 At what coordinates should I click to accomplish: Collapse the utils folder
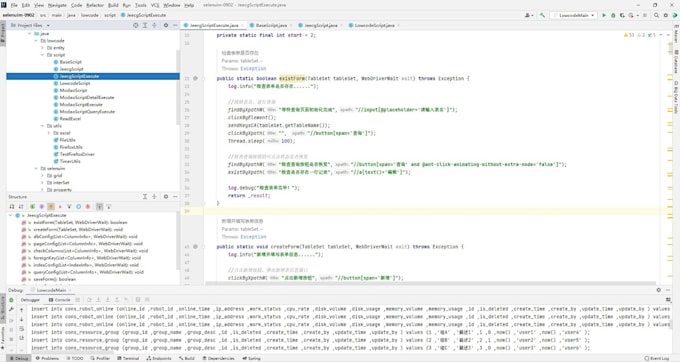click(x=42, y=126)
